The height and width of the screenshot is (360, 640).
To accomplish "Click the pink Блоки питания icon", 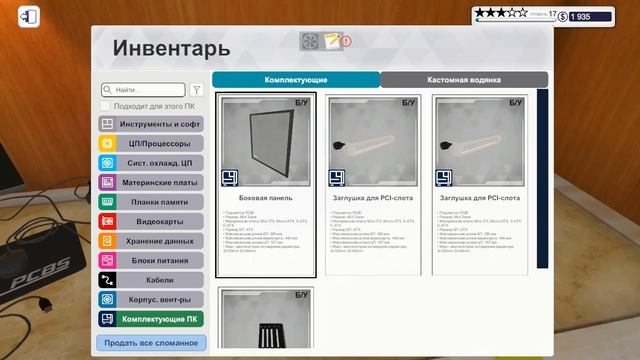I will click(x=107, y=260).
